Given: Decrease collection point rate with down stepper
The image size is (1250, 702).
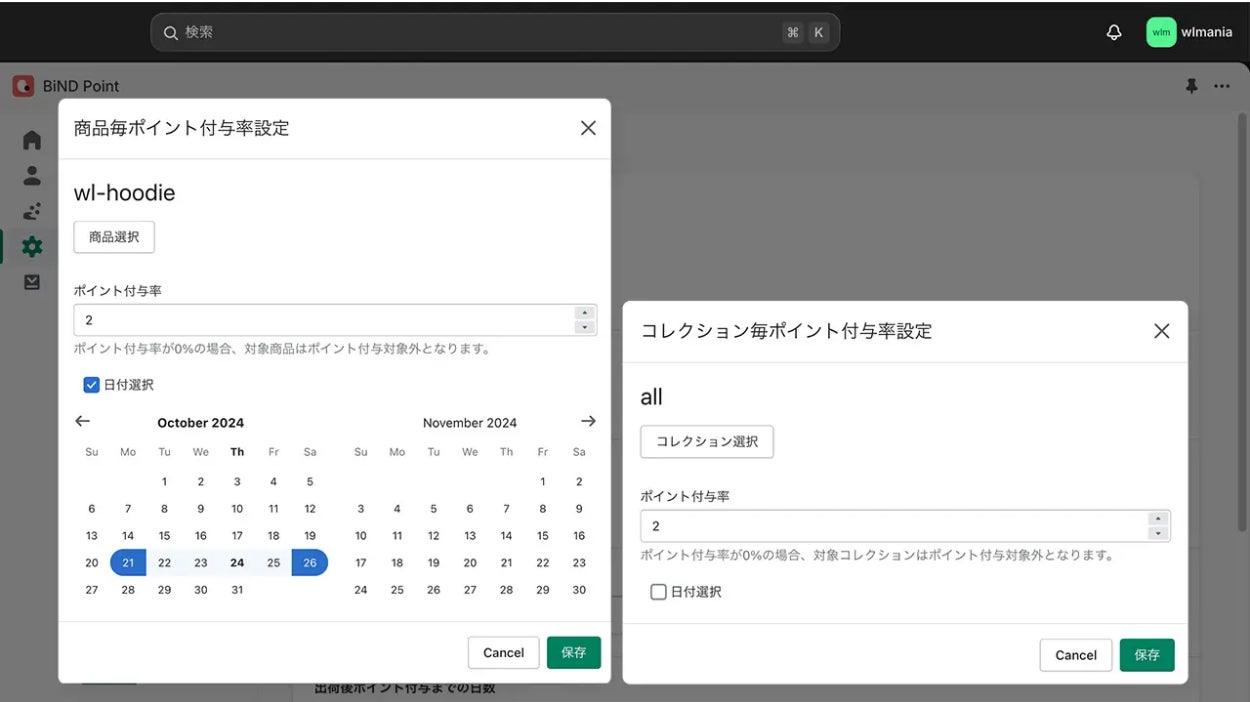Looking at the screenshot, I should 1158,533.
